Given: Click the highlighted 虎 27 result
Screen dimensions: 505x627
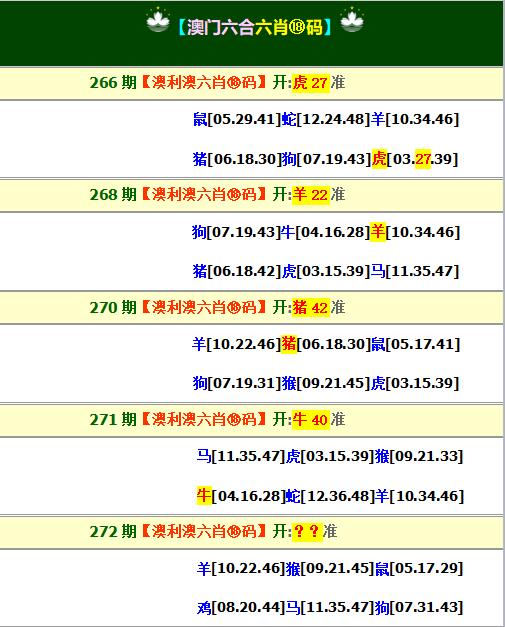Looking at the screenshot, I should [x=310, y=83].
